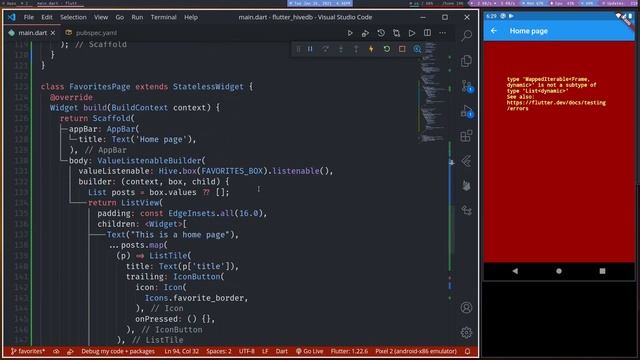Screen dimensions: 640x360
Task: Open the File menu
Action: tap(29, 17)
